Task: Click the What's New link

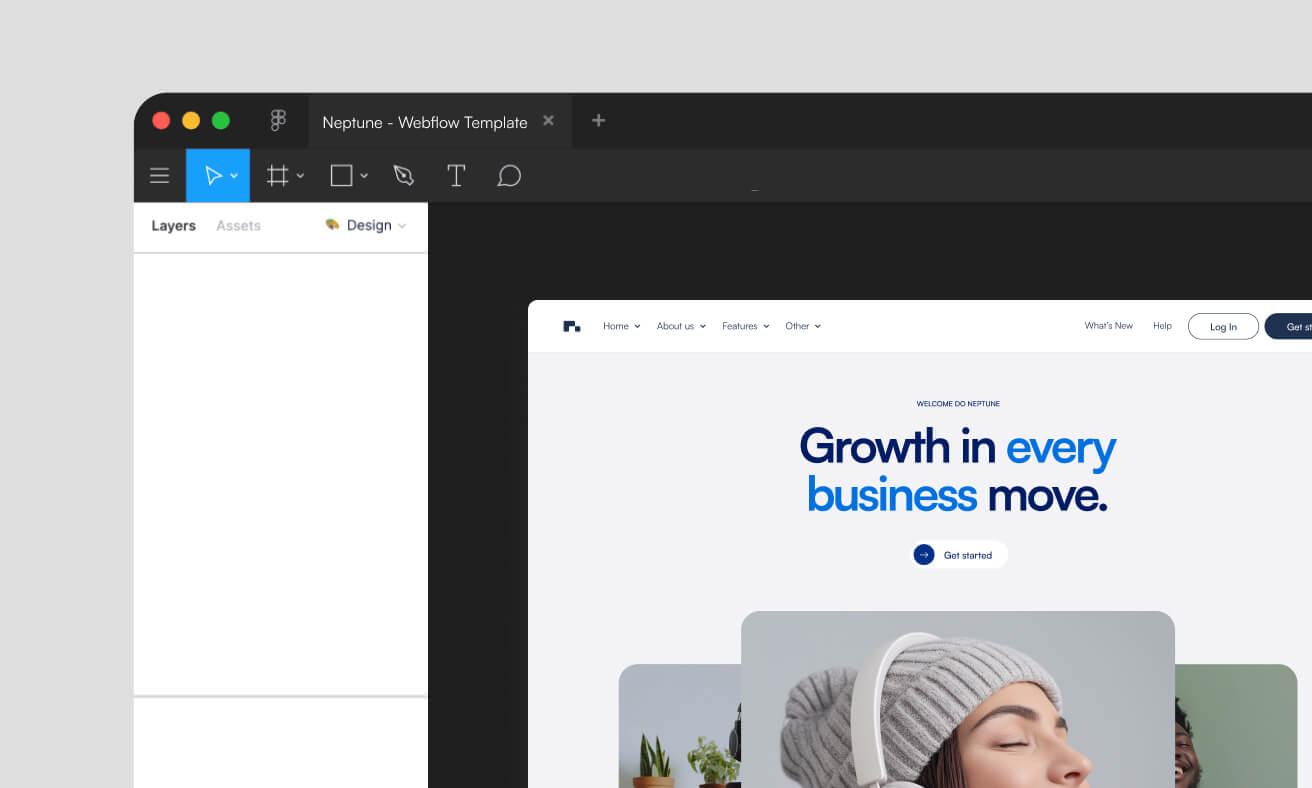Action: tap(1108, 326)
